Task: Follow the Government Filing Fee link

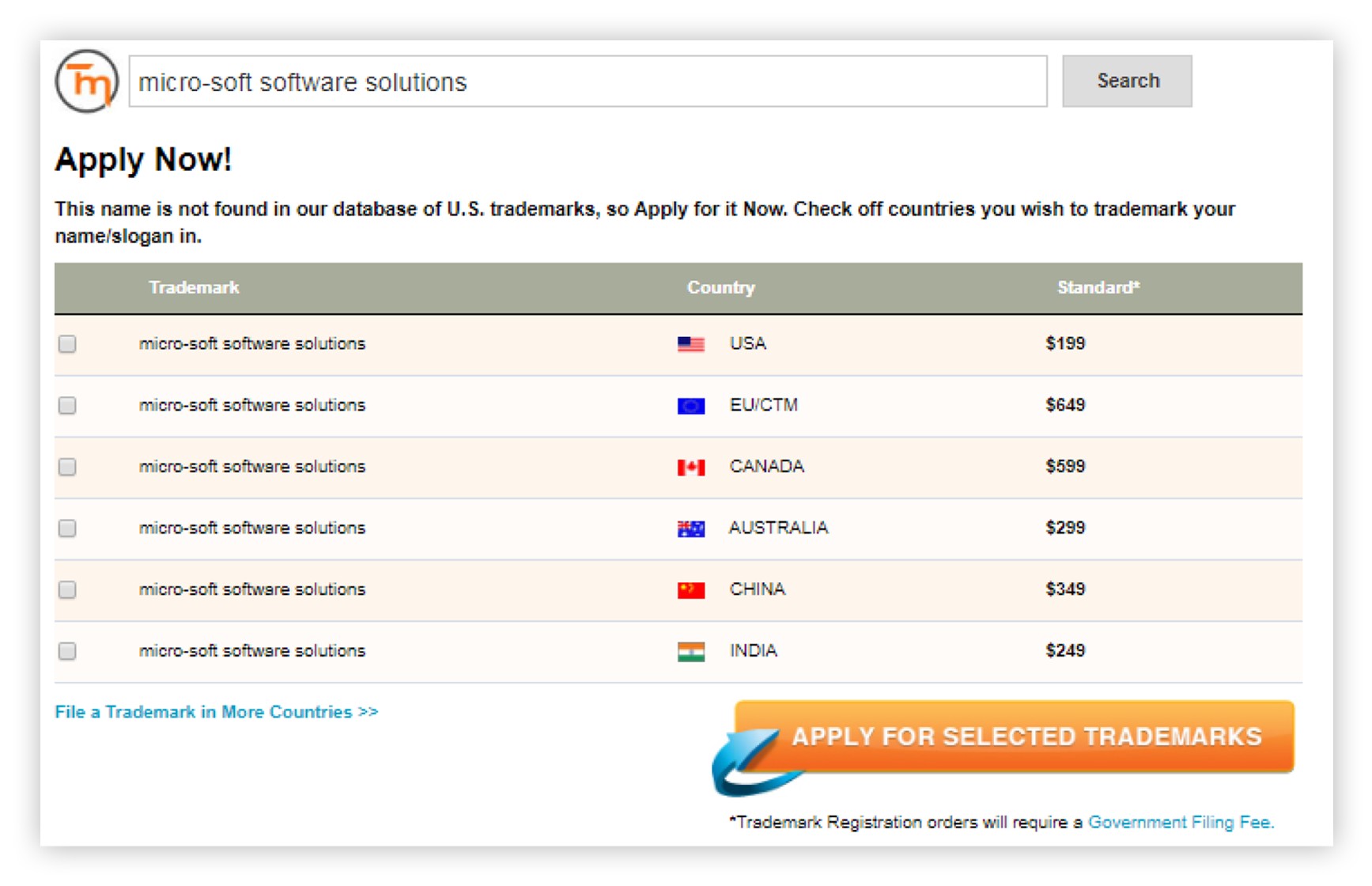Action: (1181, 823)
